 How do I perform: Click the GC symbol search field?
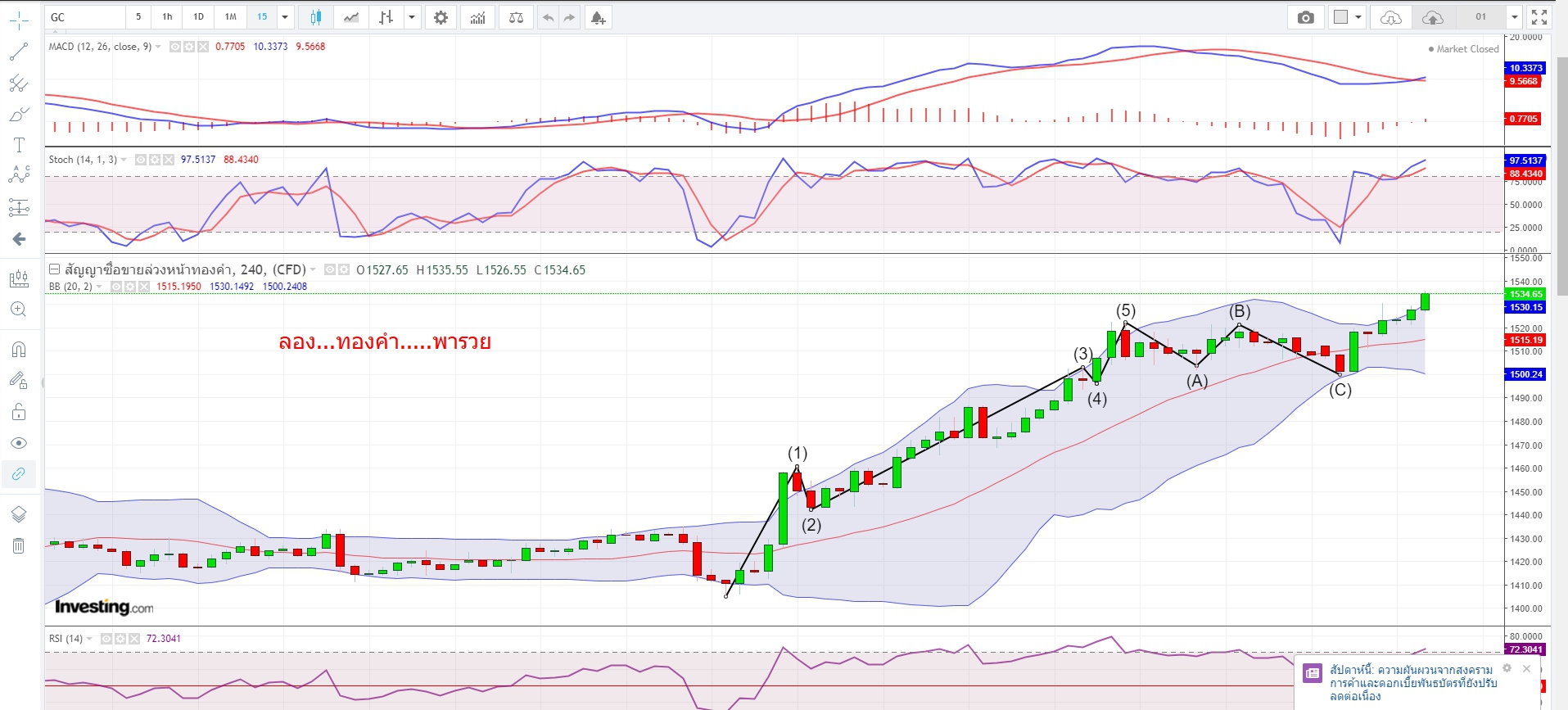(x=85, y=17)
